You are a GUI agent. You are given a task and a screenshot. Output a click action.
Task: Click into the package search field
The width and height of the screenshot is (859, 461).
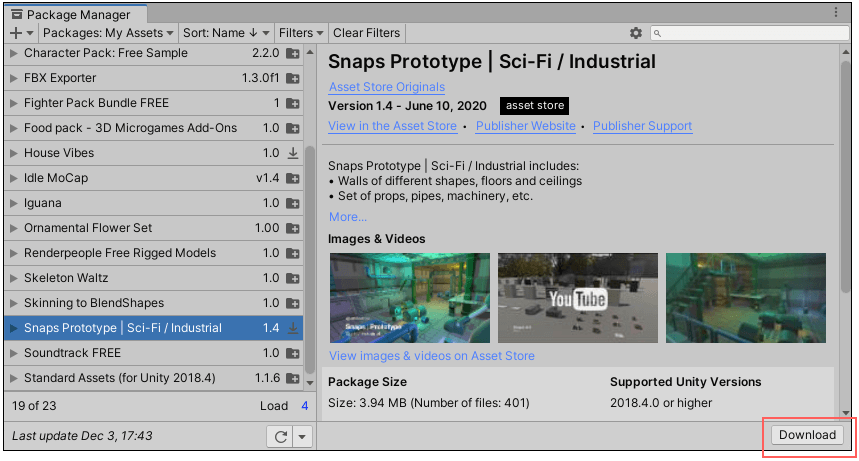click(756, 33)
